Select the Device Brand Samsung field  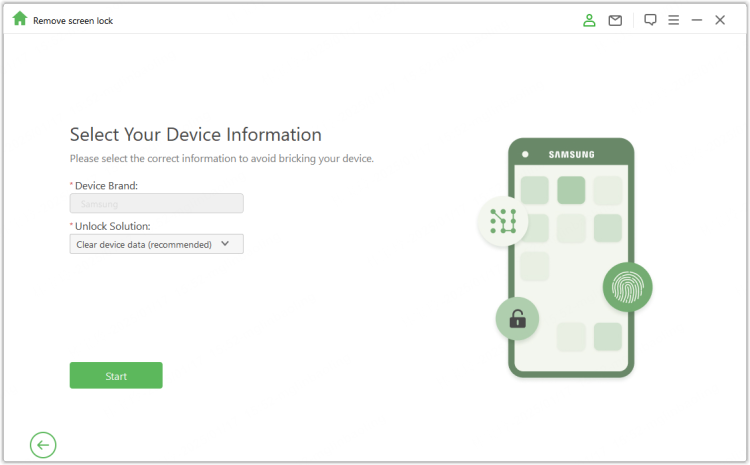(156, 204)
